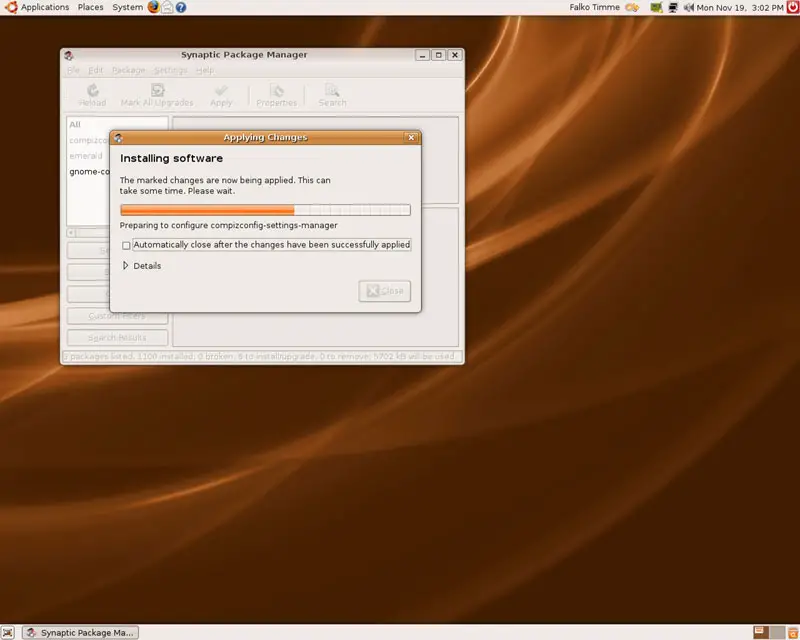Open the Settings menu in Synaptic
800x640 pixels.
pyautogui.click(x=171, y=70)
